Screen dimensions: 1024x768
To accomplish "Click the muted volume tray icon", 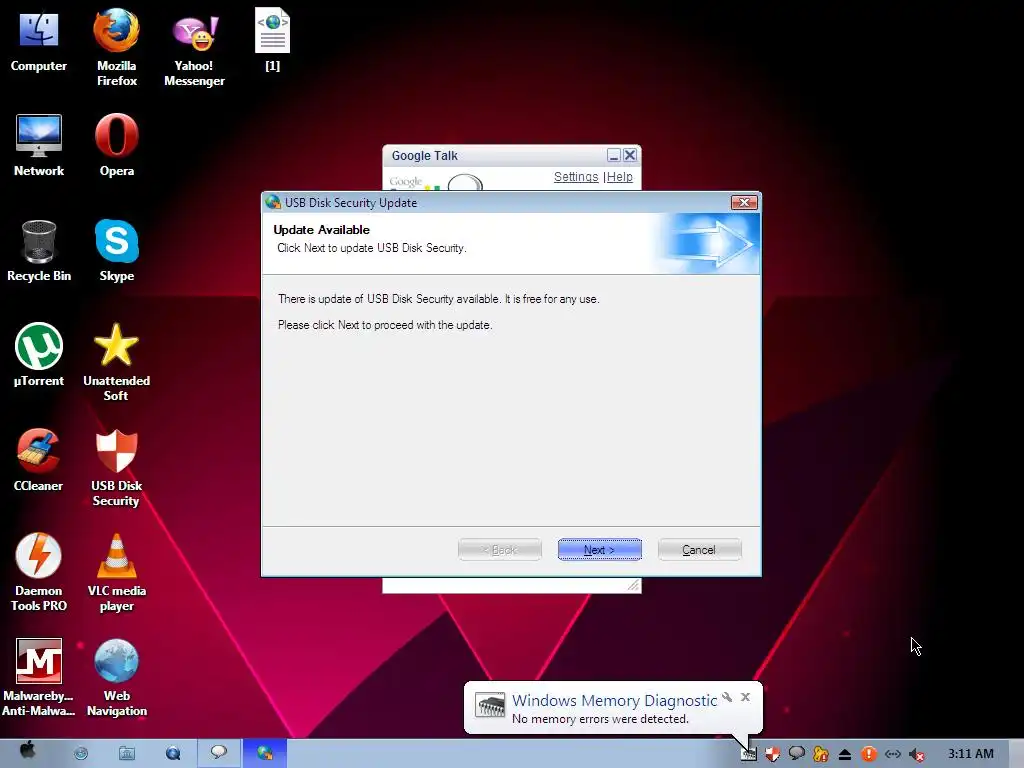I will pyautogui.click(x=917, y=754).
